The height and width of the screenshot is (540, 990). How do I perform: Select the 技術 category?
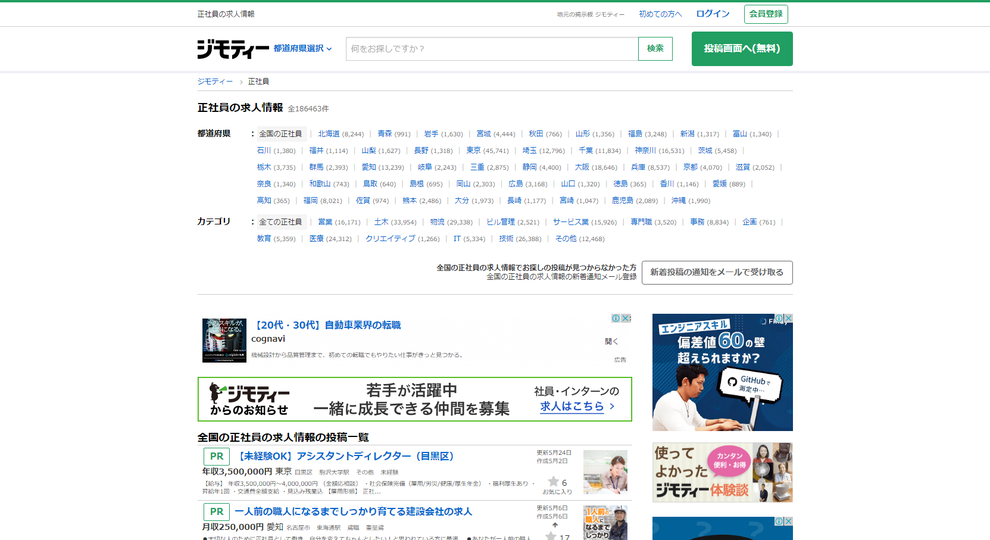pos(506,239)
